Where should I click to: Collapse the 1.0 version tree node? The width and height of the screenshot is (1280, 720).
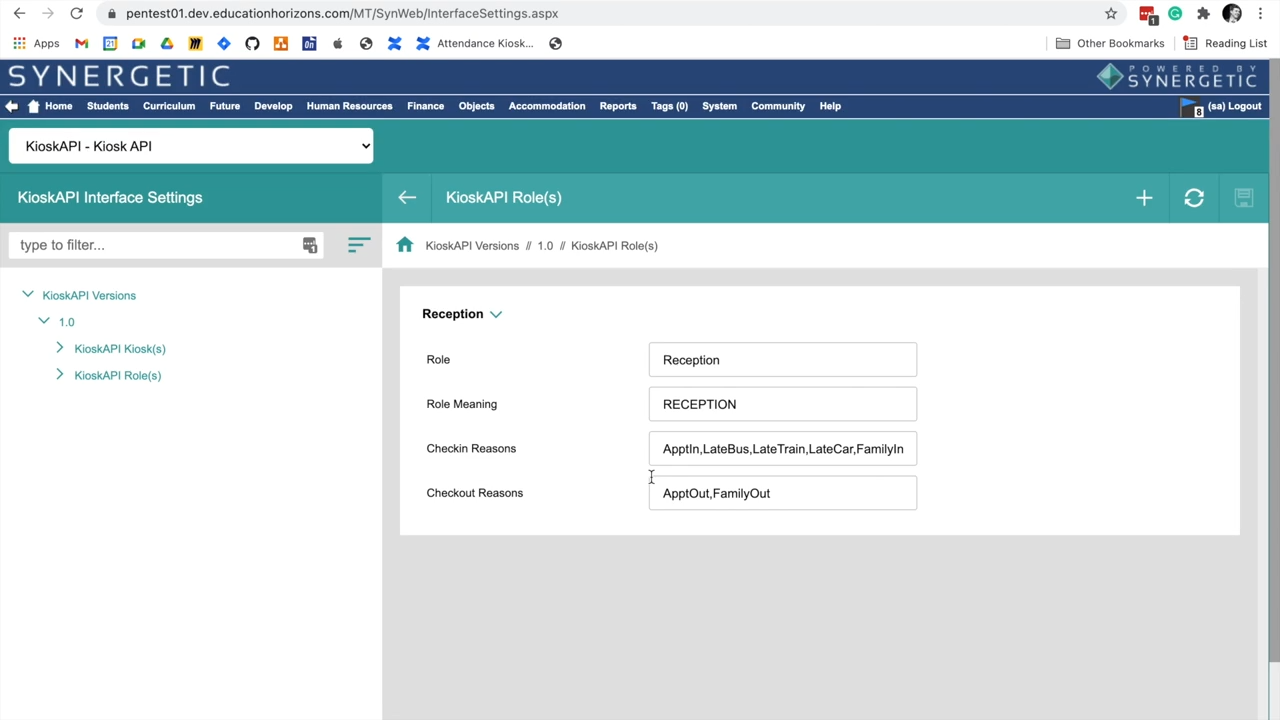[44, 321]
